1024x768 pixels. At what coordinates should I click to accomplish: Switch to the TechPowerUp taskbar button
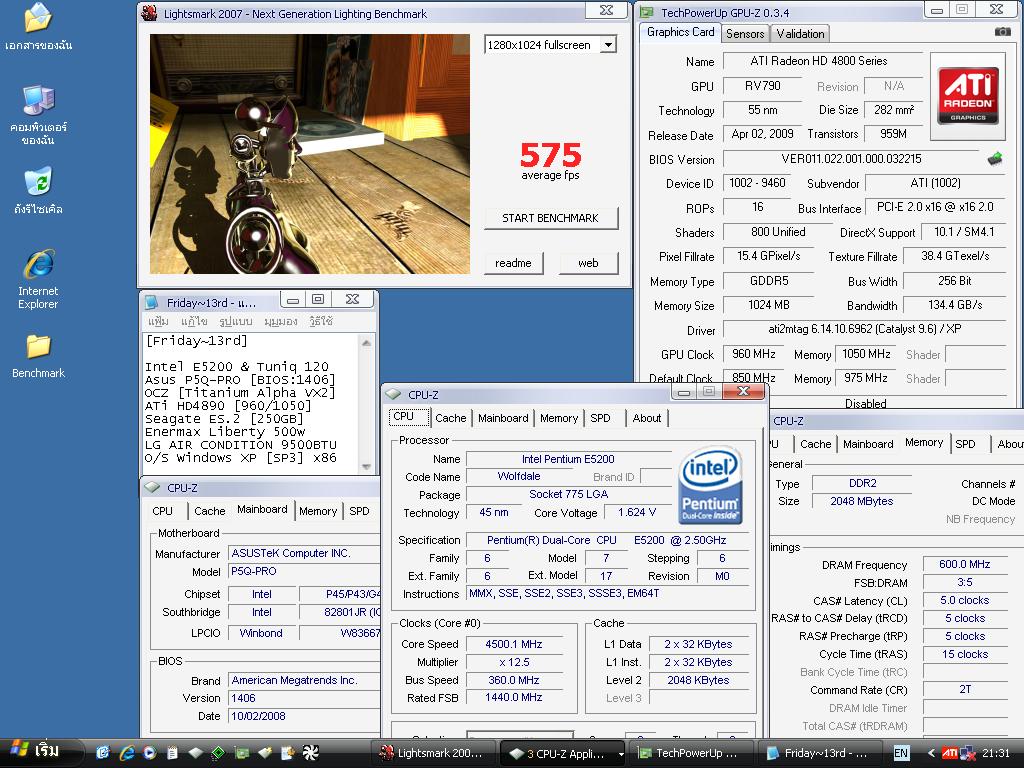tap(692, 753)
